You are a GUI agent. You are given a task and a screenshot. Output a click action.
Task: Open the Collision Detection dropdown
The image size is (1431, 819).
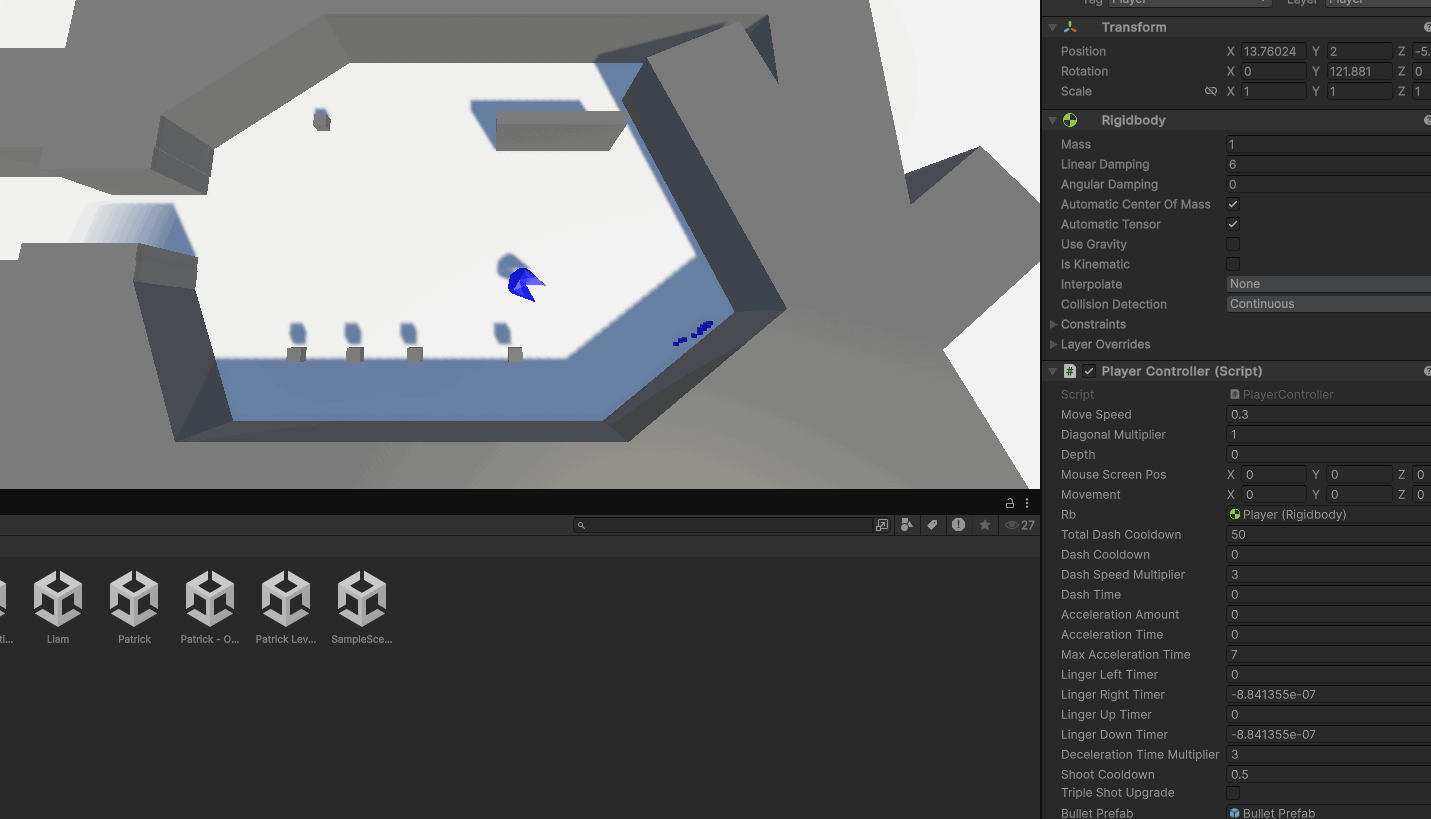(1329, 304)
